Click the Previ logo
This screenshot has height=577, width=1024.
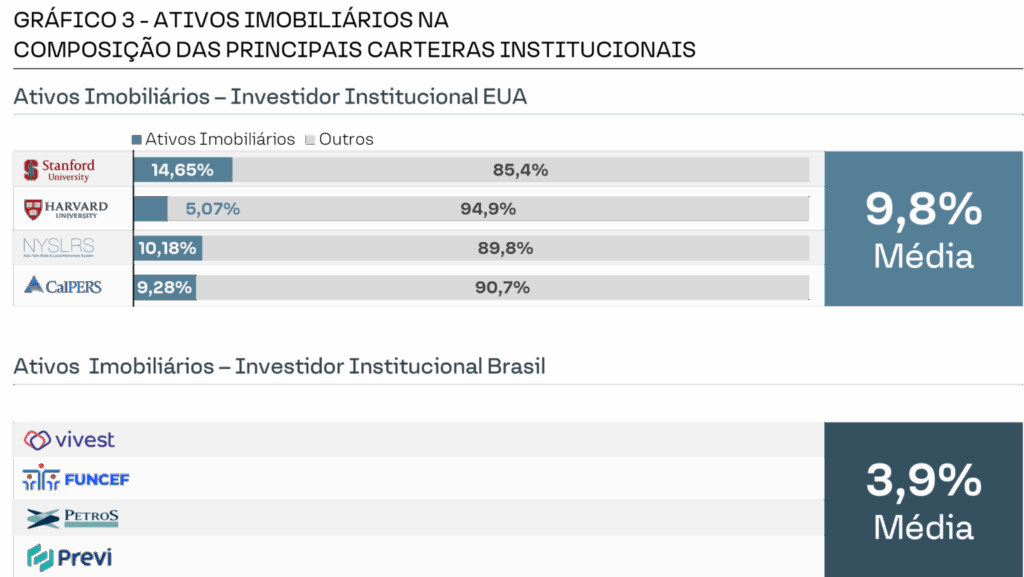point(69,556)
